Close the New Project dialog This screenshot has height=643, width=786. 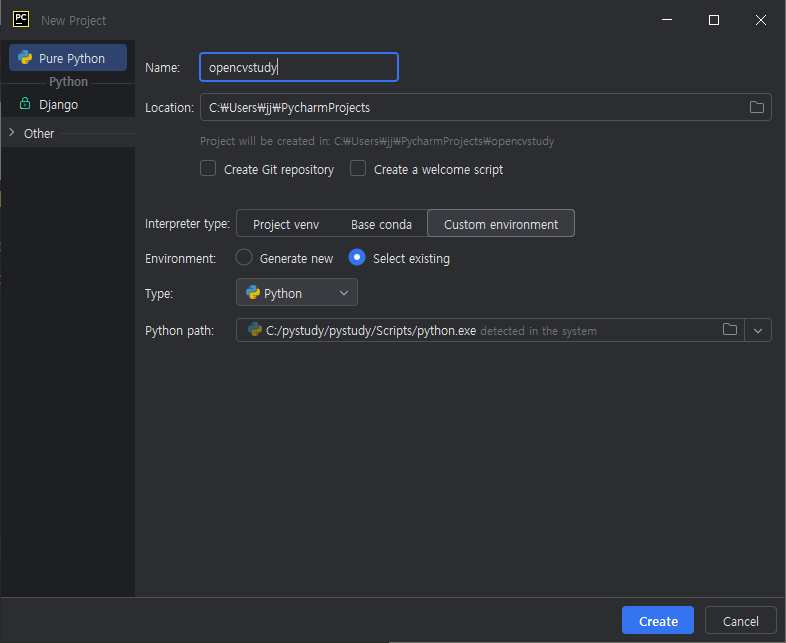click(760, 20)
